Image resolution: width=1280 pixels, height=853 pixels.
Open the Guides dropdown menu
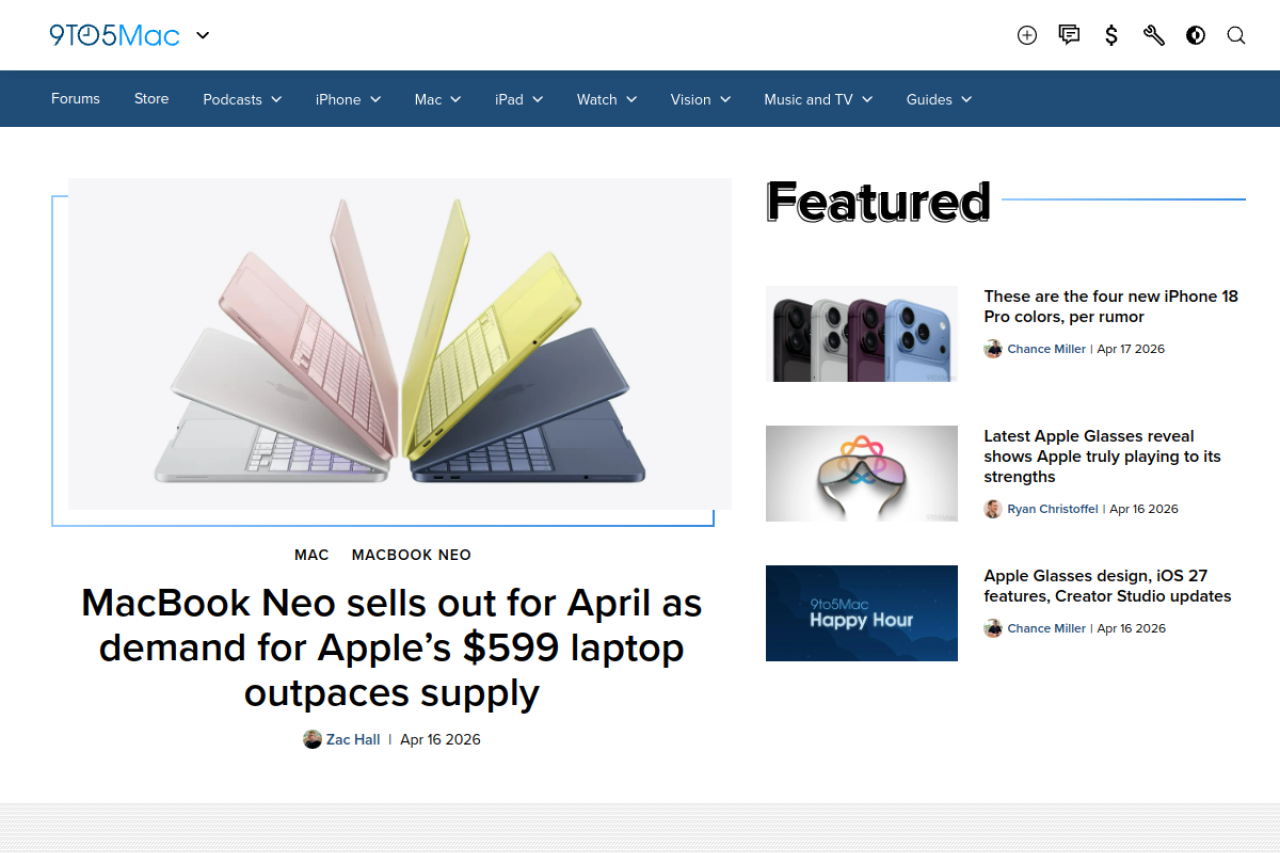939,99
